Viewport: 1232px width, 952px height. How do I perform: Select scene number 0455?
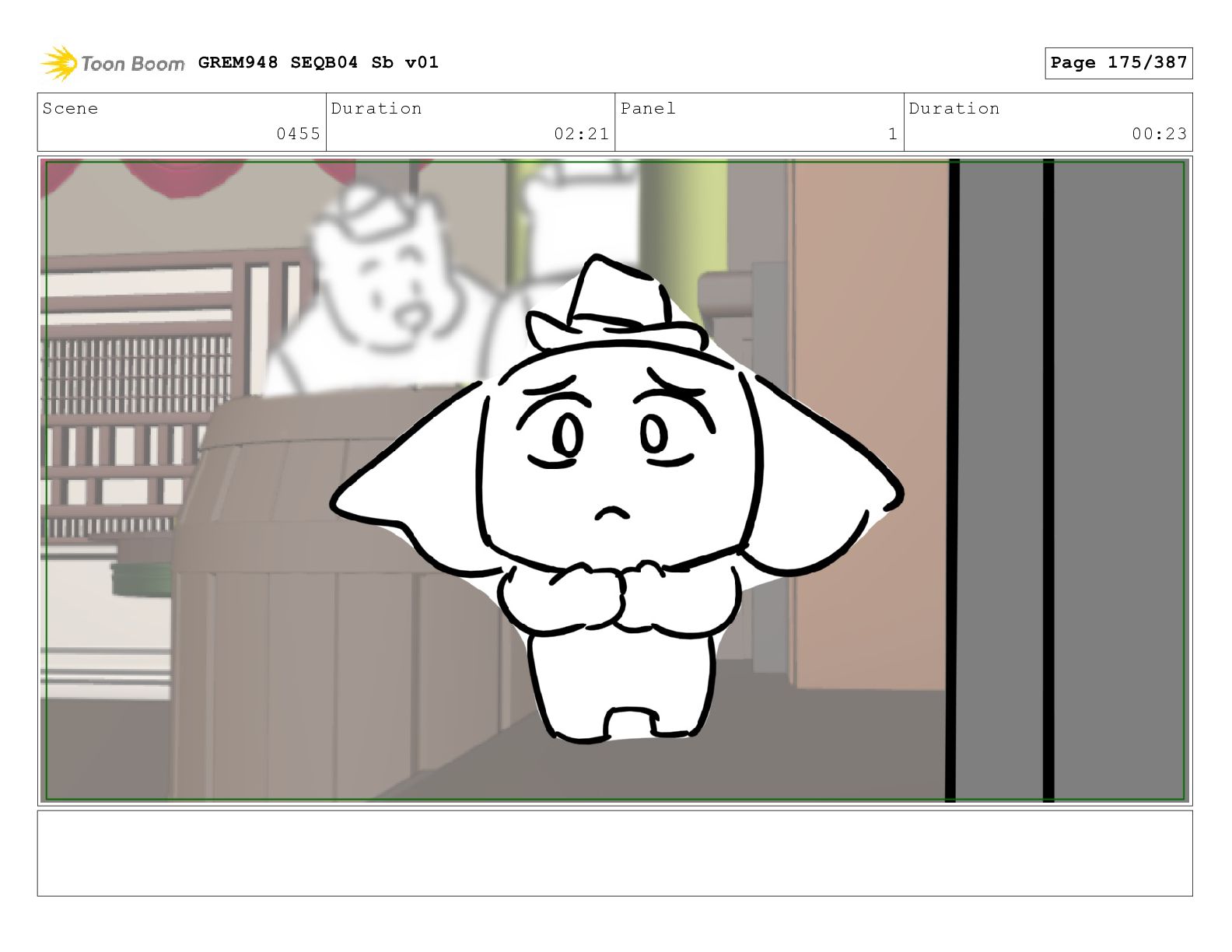[299, 134]
